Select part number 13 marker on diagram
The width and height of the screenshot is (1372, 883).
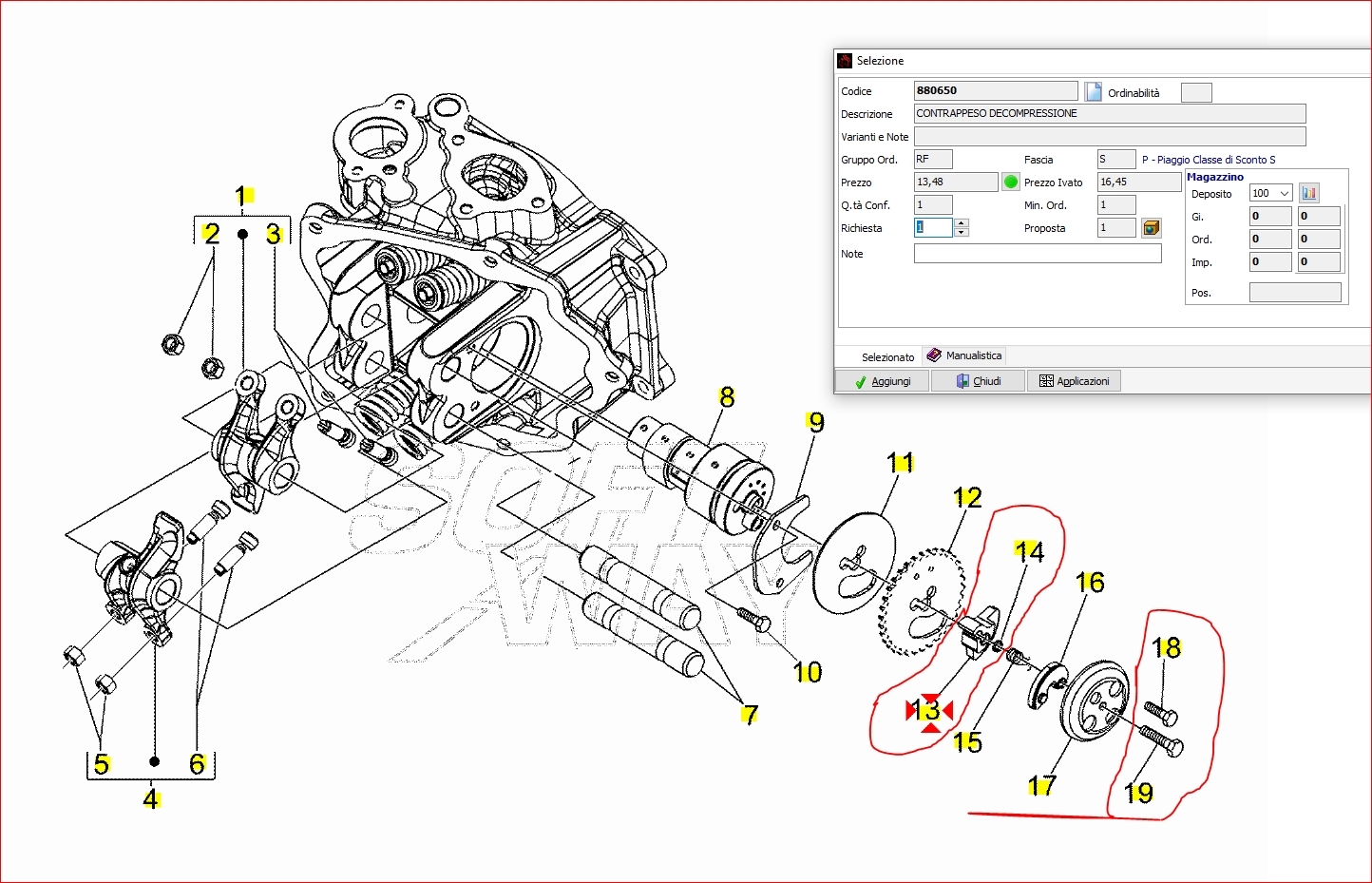(928, 710)
